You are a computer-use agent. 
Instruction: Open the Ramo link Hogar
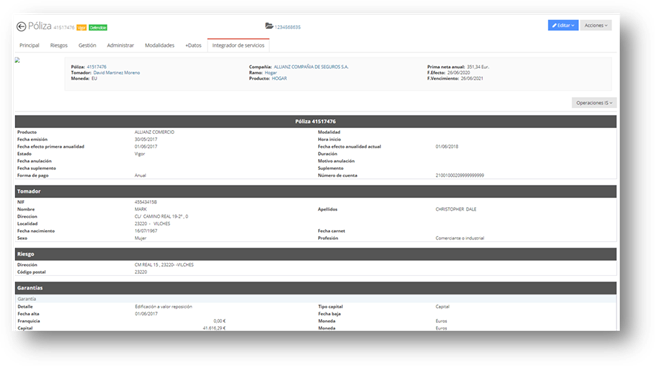271,73
